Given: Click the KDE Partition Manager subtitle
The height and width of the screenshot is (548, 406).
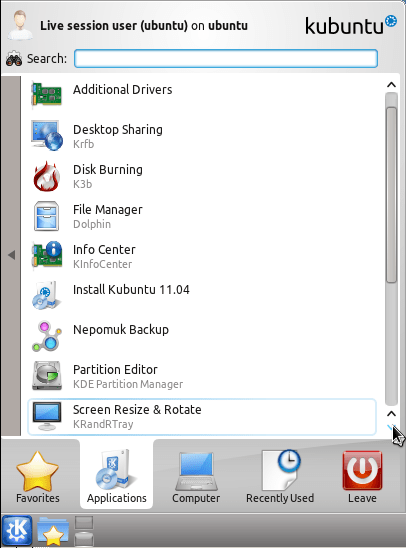Looking at the screenshot, I should pos(128,384).
